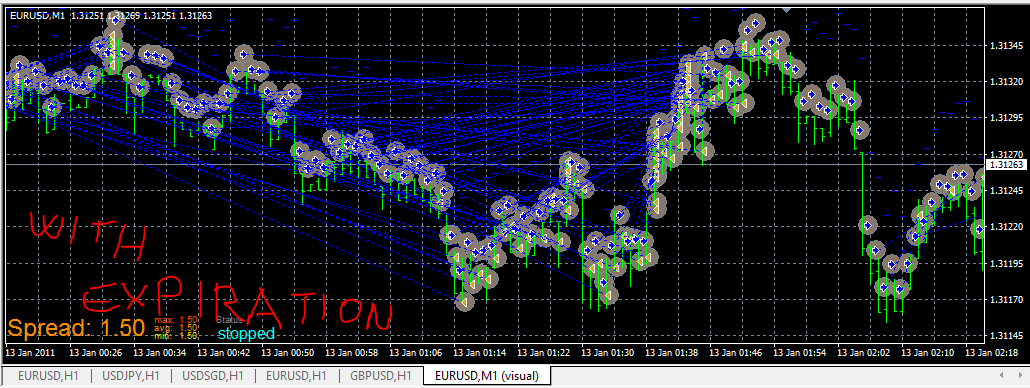Click the 1.31270 price scale label

coord(1005,155)
